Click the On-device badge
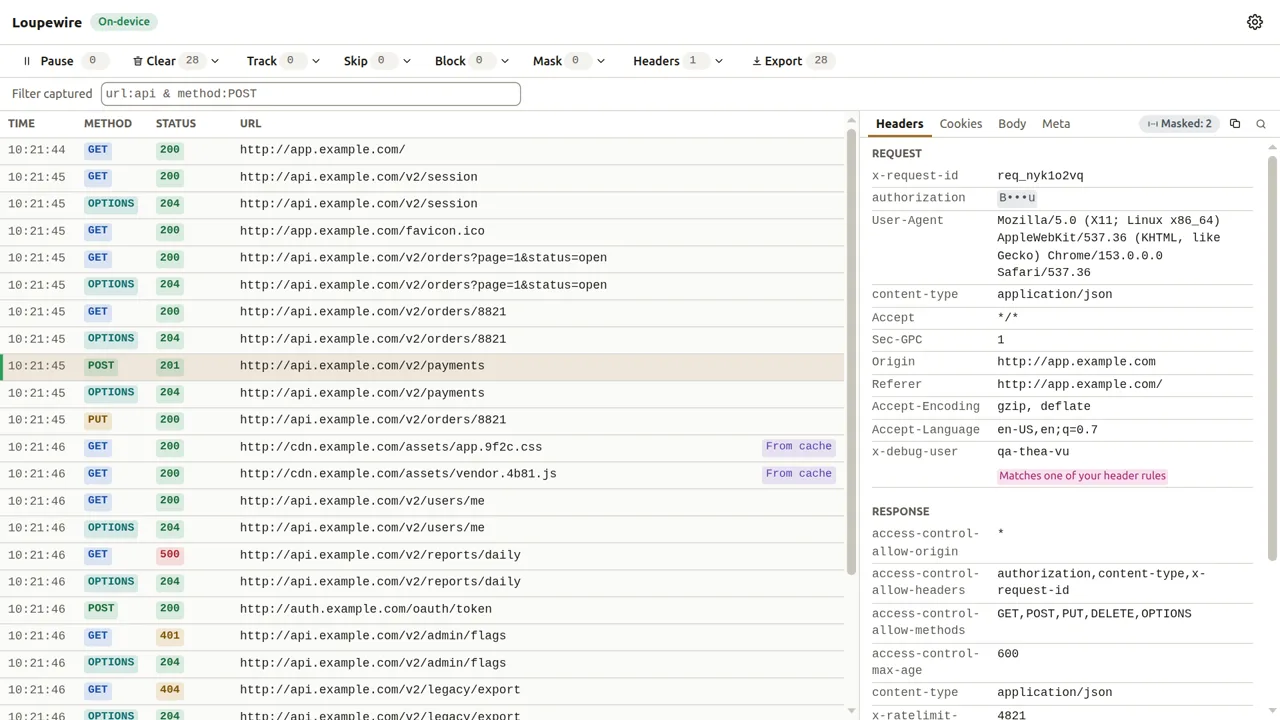The width and height of the screenshot is (1280, 720). [x=124, y=22]
